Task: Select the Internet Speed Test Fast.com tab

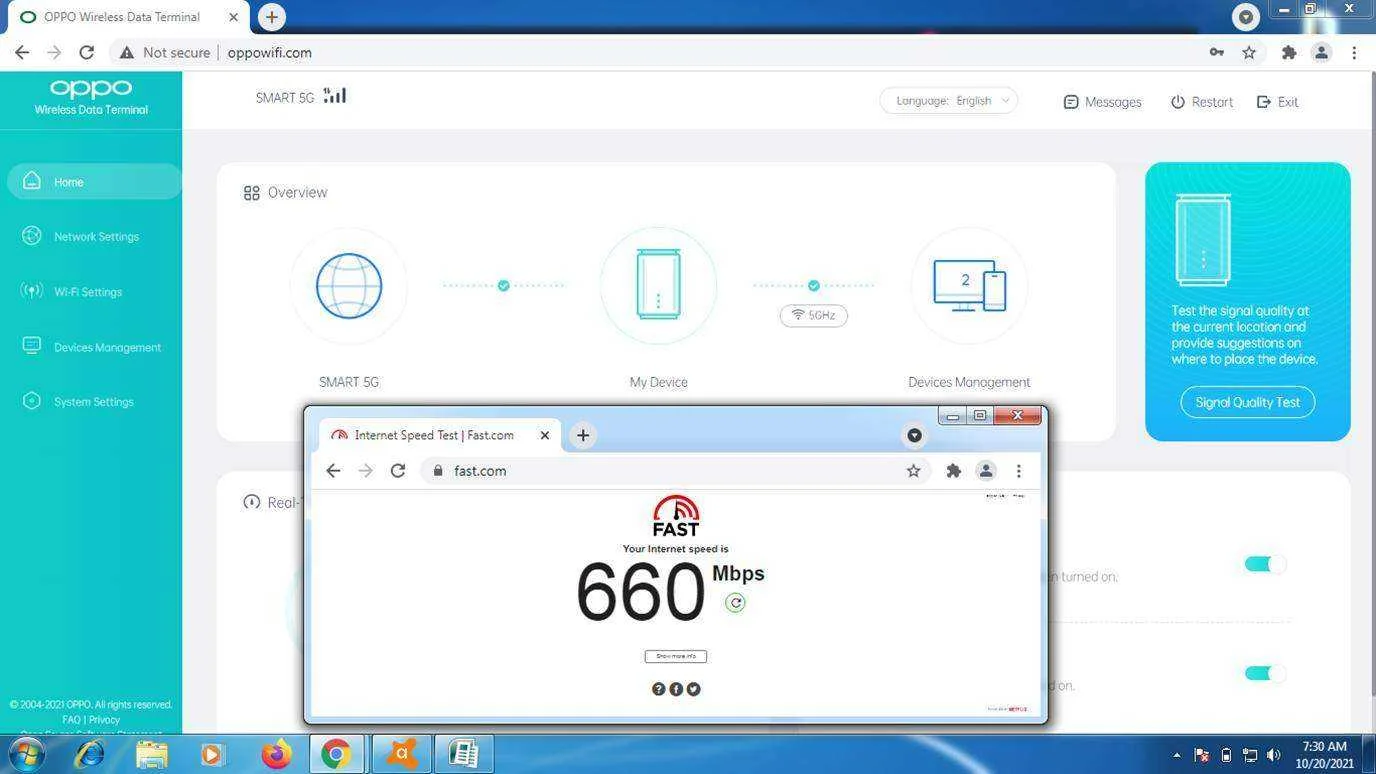Action: (440, 435)
